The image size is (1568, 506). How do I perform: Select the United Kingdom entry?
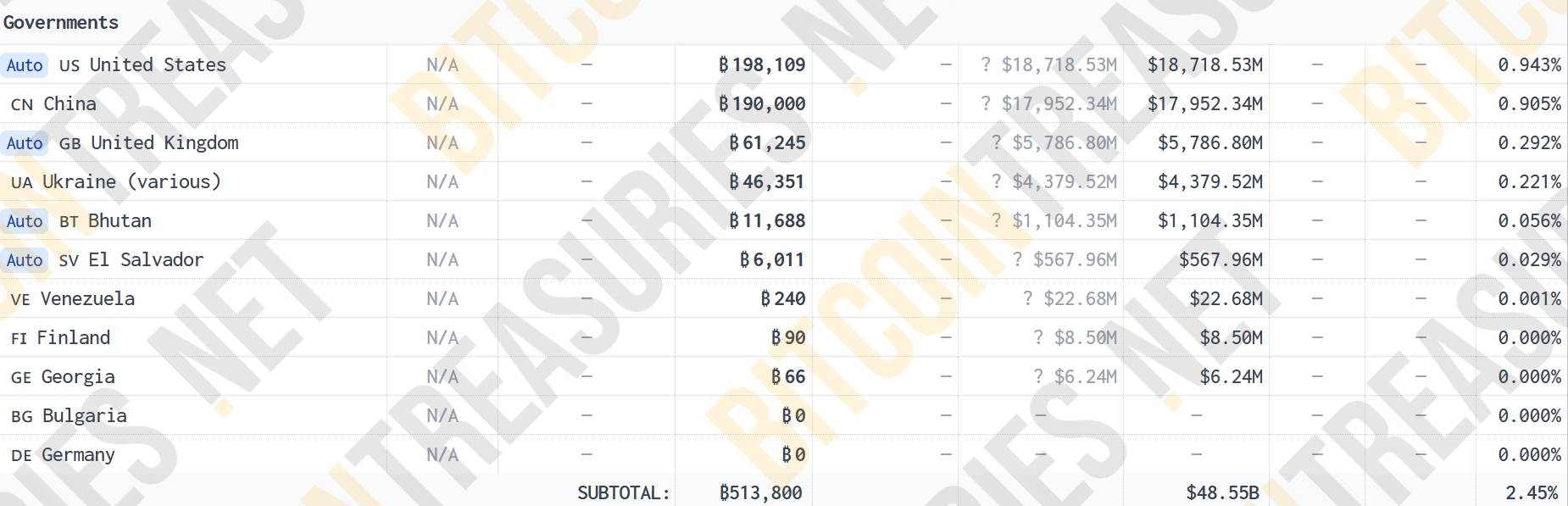click(164, 143)
